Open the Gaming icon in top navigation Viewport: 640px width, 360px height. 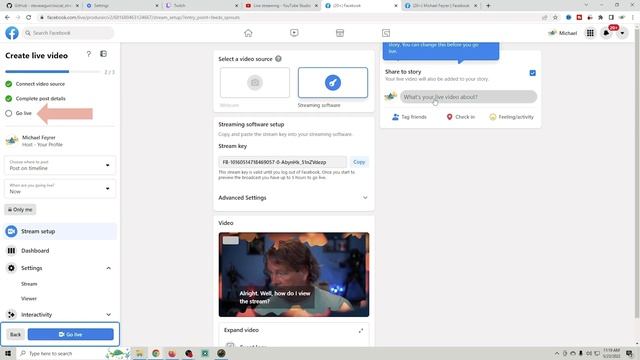[386, 33]
